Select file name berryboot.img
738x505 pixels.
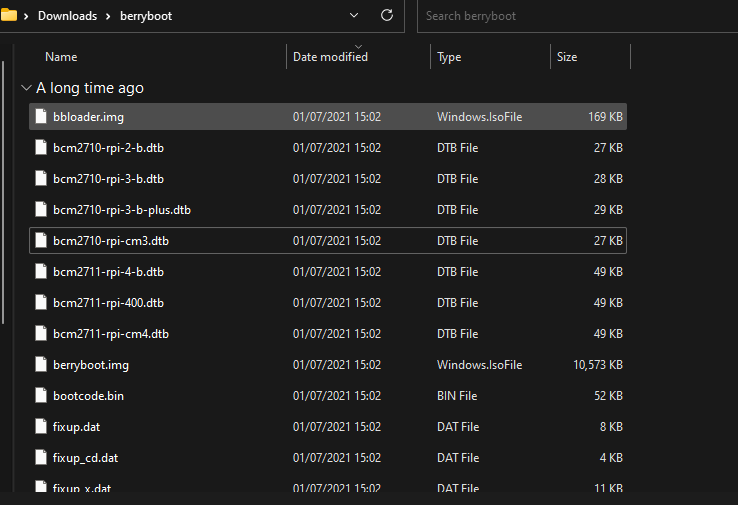[91, 365]
